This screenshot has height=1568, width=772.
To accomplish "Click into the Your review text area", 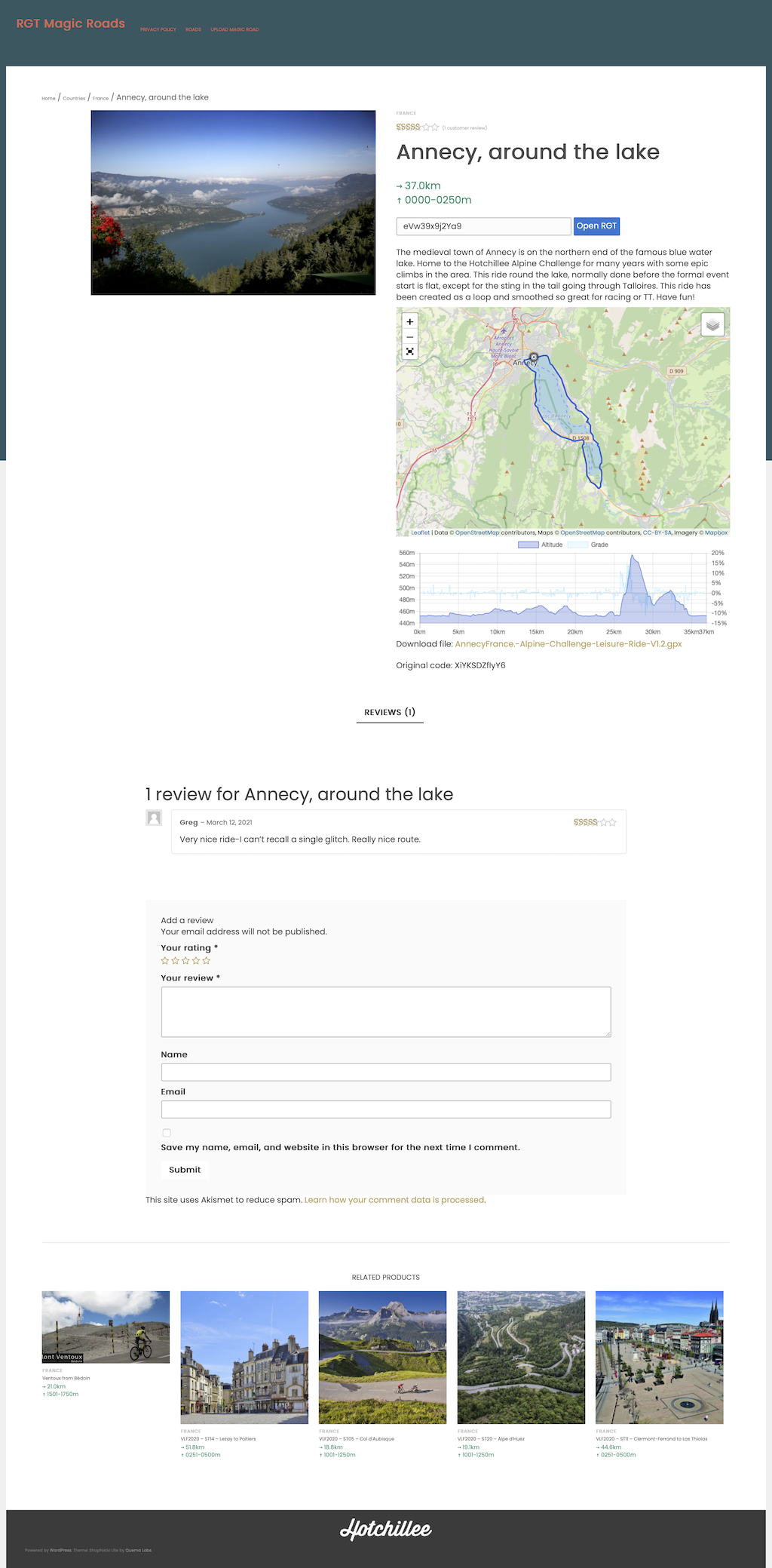I will coord(386,1011).
